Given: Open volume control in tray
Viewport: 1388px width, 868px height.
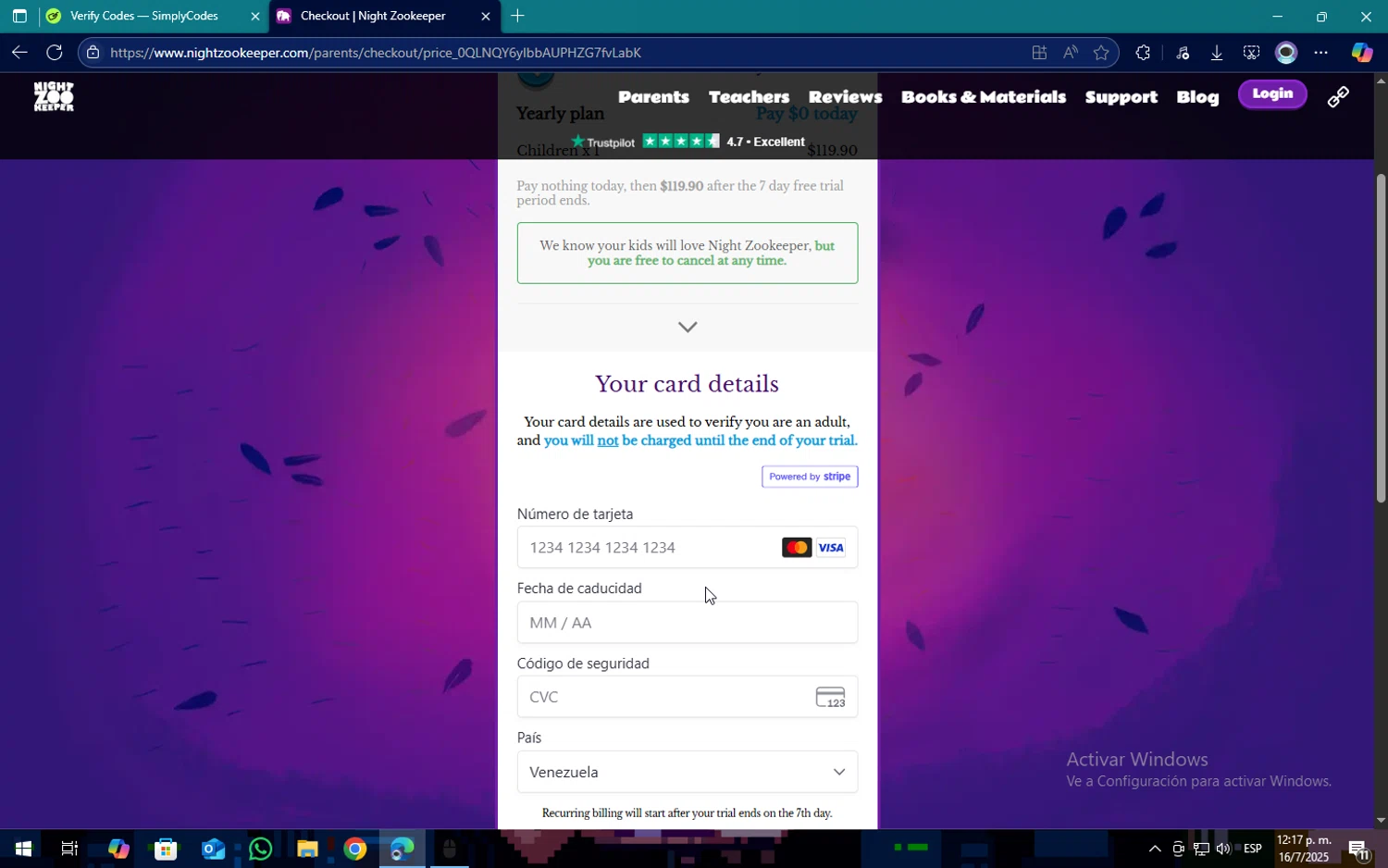Looking at the screenshot, I should pyautogui.click(x=1223, y=849).
